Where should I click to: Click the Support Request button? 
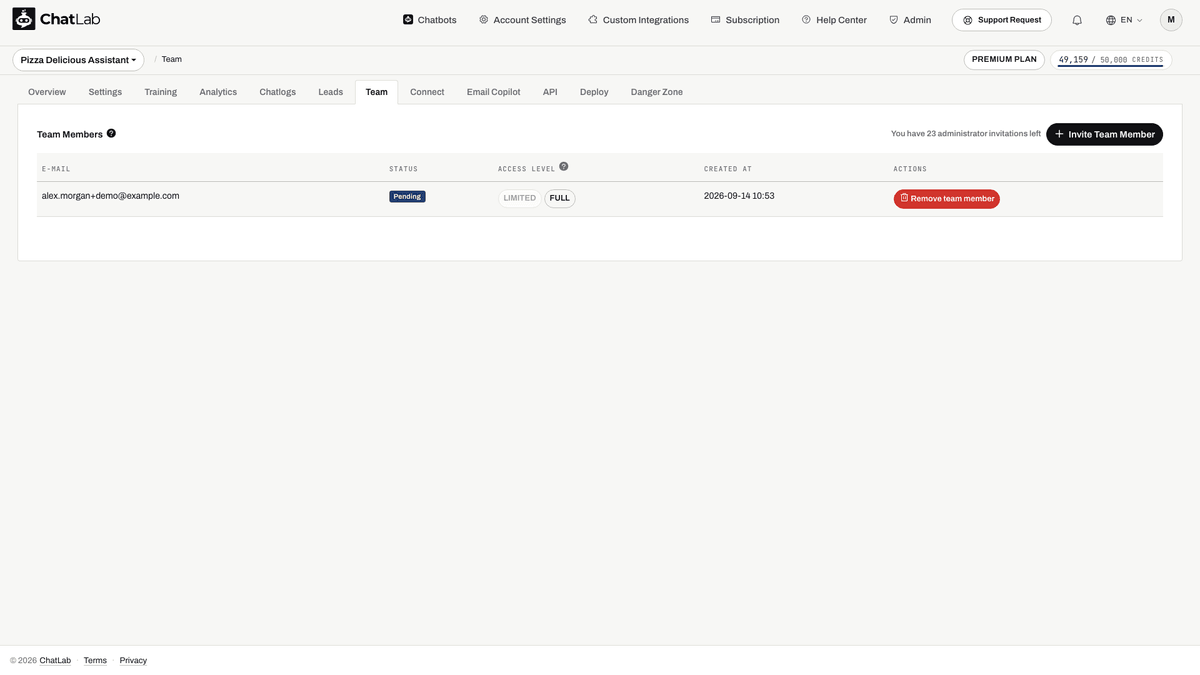coord(1001,20)
